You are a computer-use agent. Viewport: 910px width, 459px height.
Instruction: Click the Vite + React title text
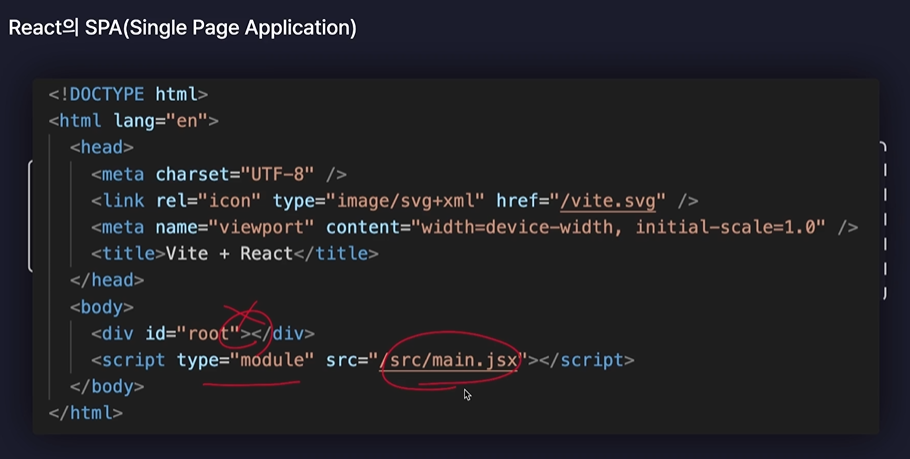point(229,254)
